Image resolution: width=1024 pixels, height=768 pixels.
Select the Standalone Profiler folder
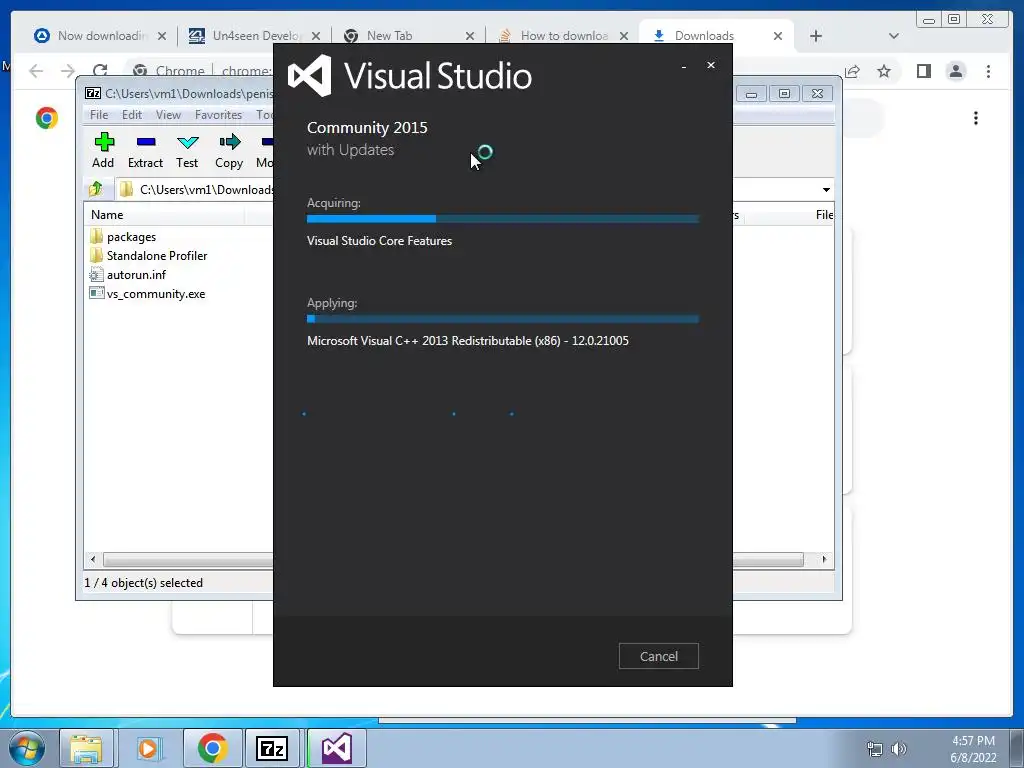click(157, 255)
